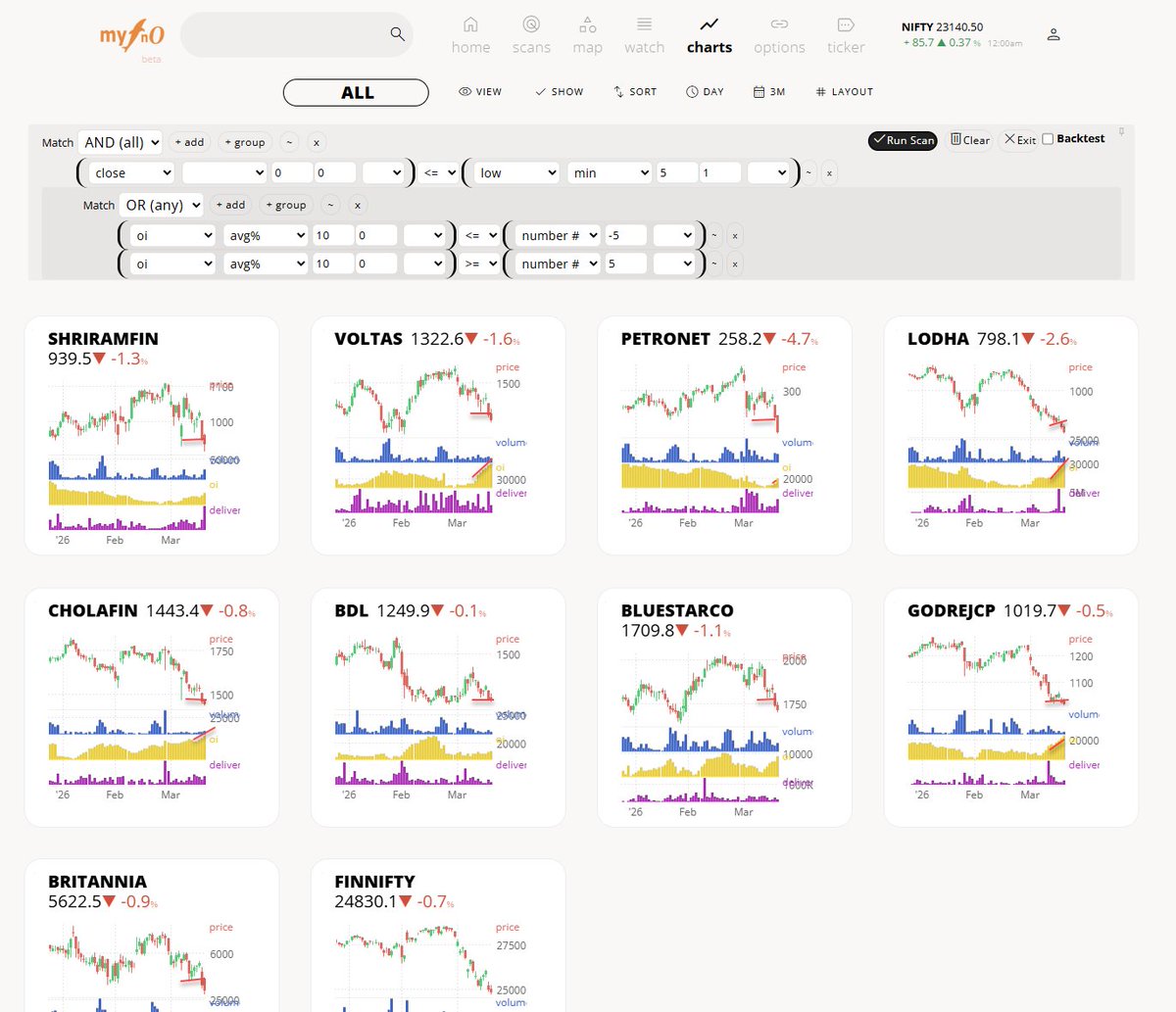1176x1012 pixels.
Task: Open the SHRIRAMFIN chart
Action: pos(152,436)
